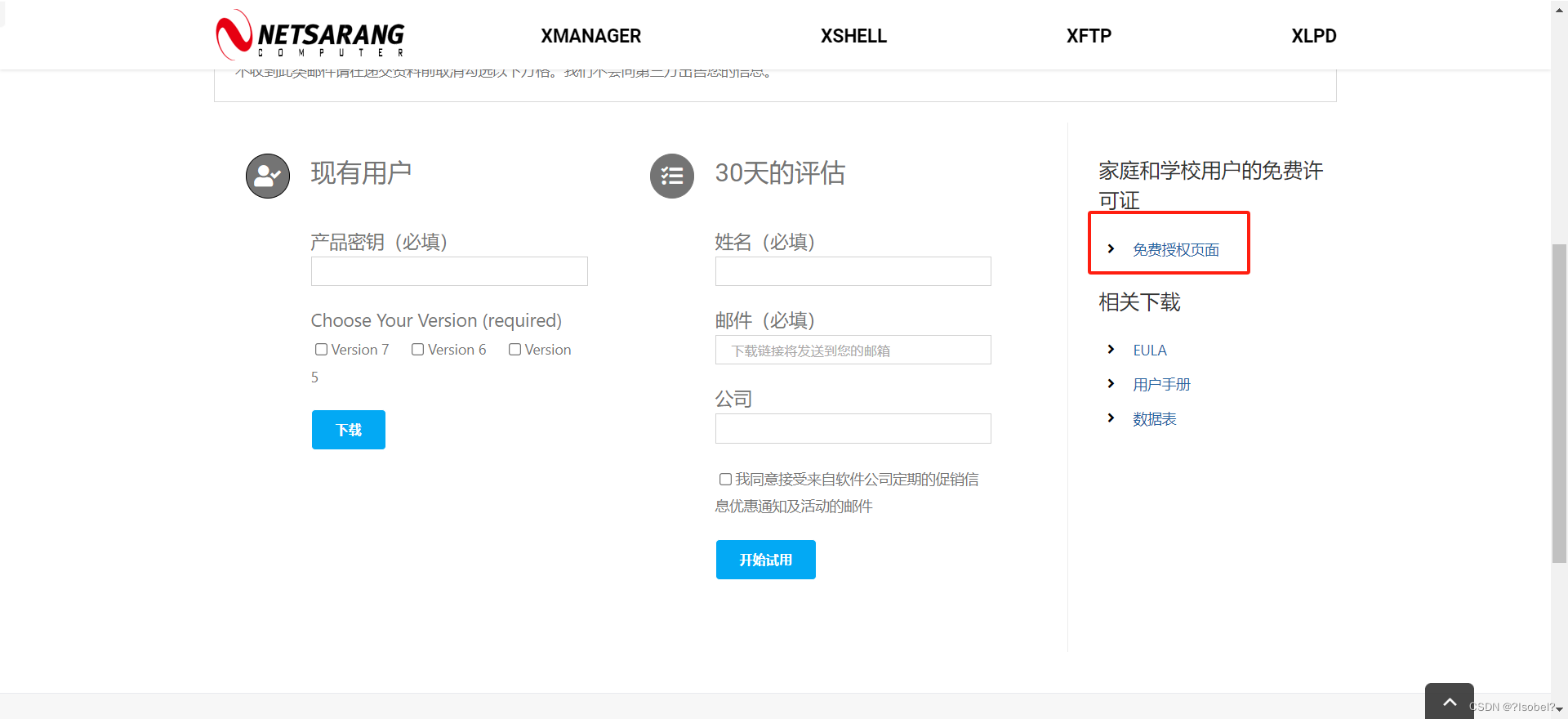Click chevron beside EULA link
The height and width of the screenshot is (719, 1568).
point(1111,349)
